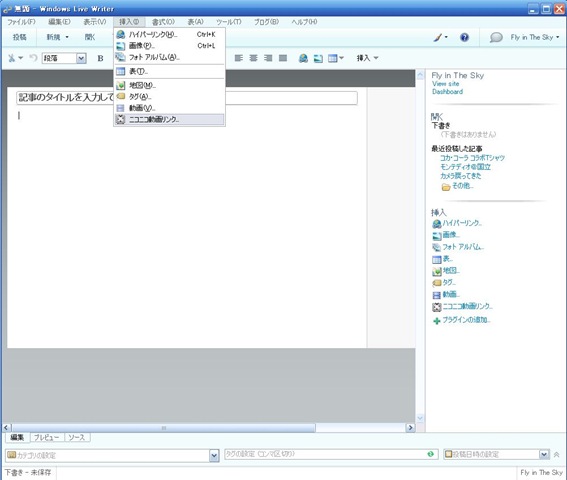Image resolution: width=567 pixels, height=480 pixels.
Task: Click the blue help question mark icon
Action: tap(464, 37)
